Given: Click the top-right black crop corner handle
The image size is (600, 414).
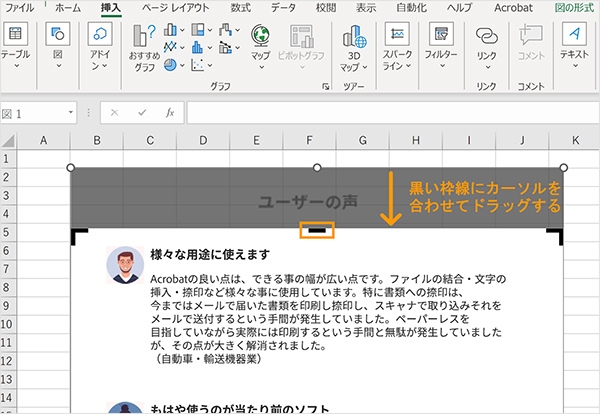Looking at the screenshot, I should coord(554,236).
